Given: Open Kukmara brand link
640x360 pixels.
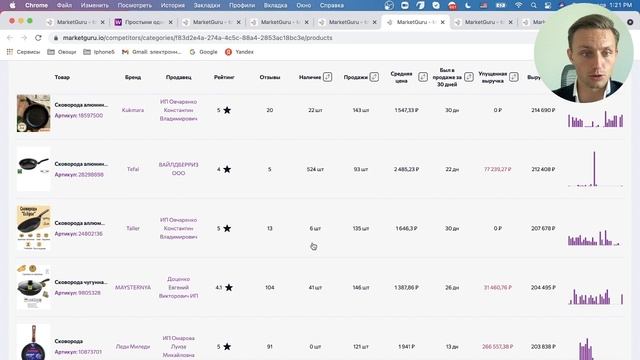Looking at the screenshot, I should [x=133, y=110].
